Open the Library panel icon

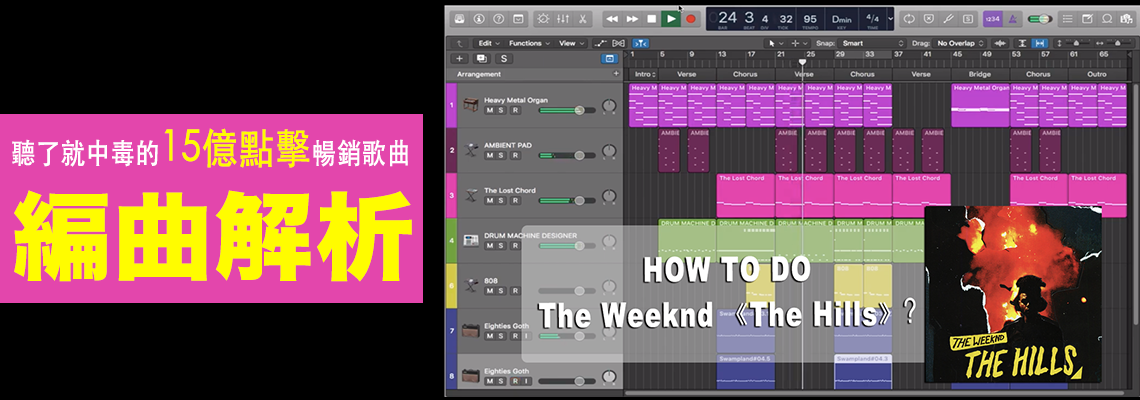(x=459, y=19)
